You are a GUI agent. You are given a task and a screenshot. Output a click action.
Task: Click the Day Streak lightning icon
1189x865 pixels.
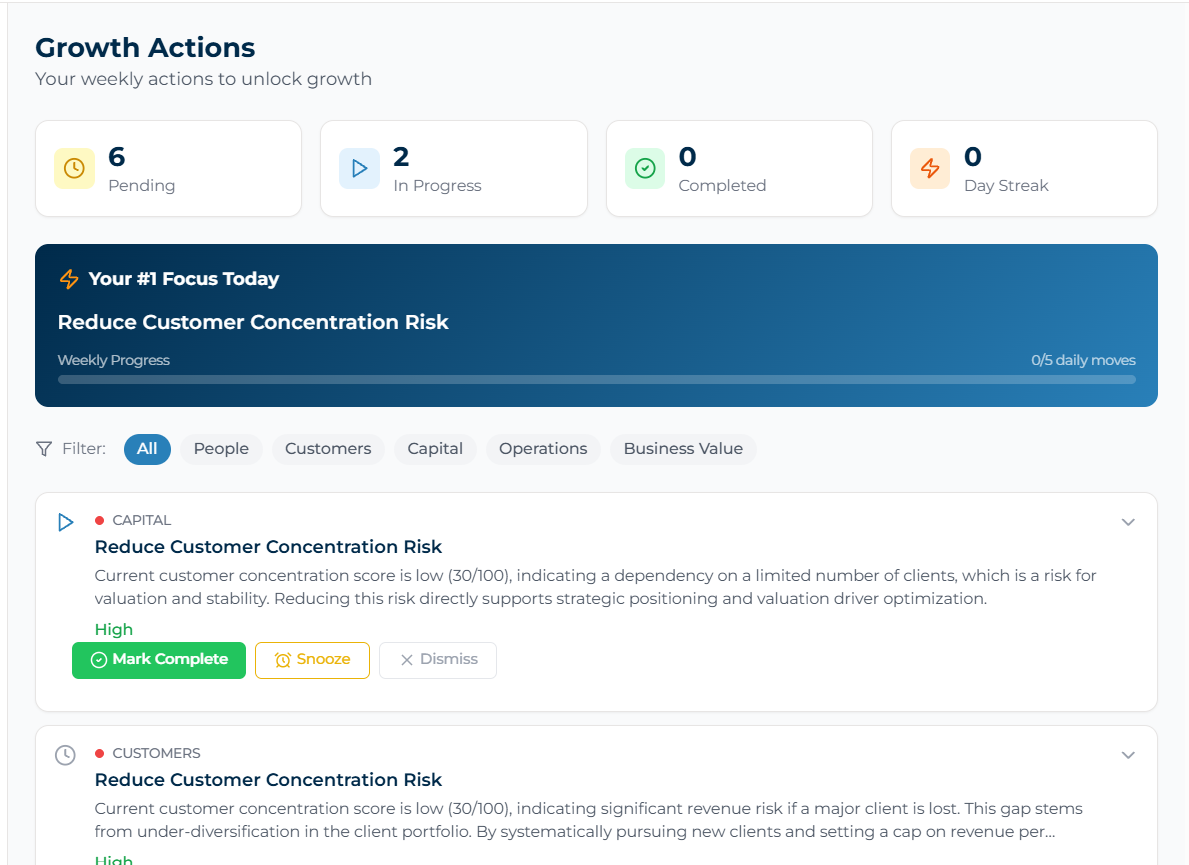coord(930,168)
